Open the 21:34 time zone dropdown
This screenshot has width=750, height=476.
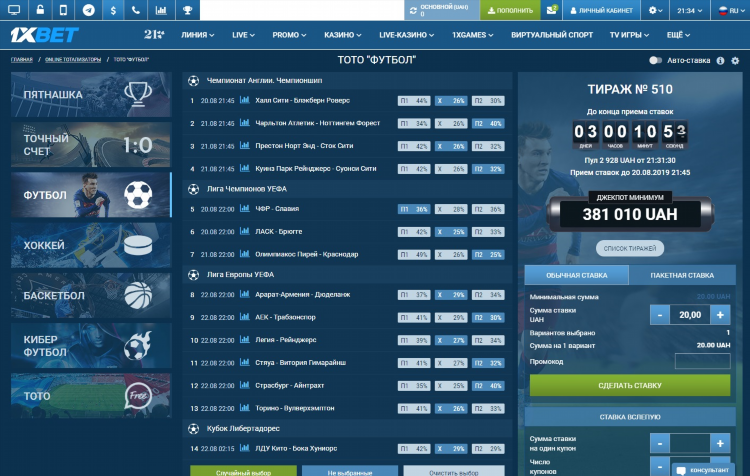(690, 10)
